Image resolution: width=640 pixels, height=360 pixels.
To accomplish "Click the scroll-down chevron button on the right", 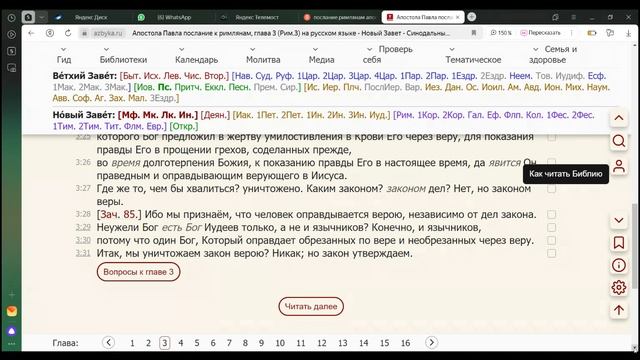I will (619, 220).
